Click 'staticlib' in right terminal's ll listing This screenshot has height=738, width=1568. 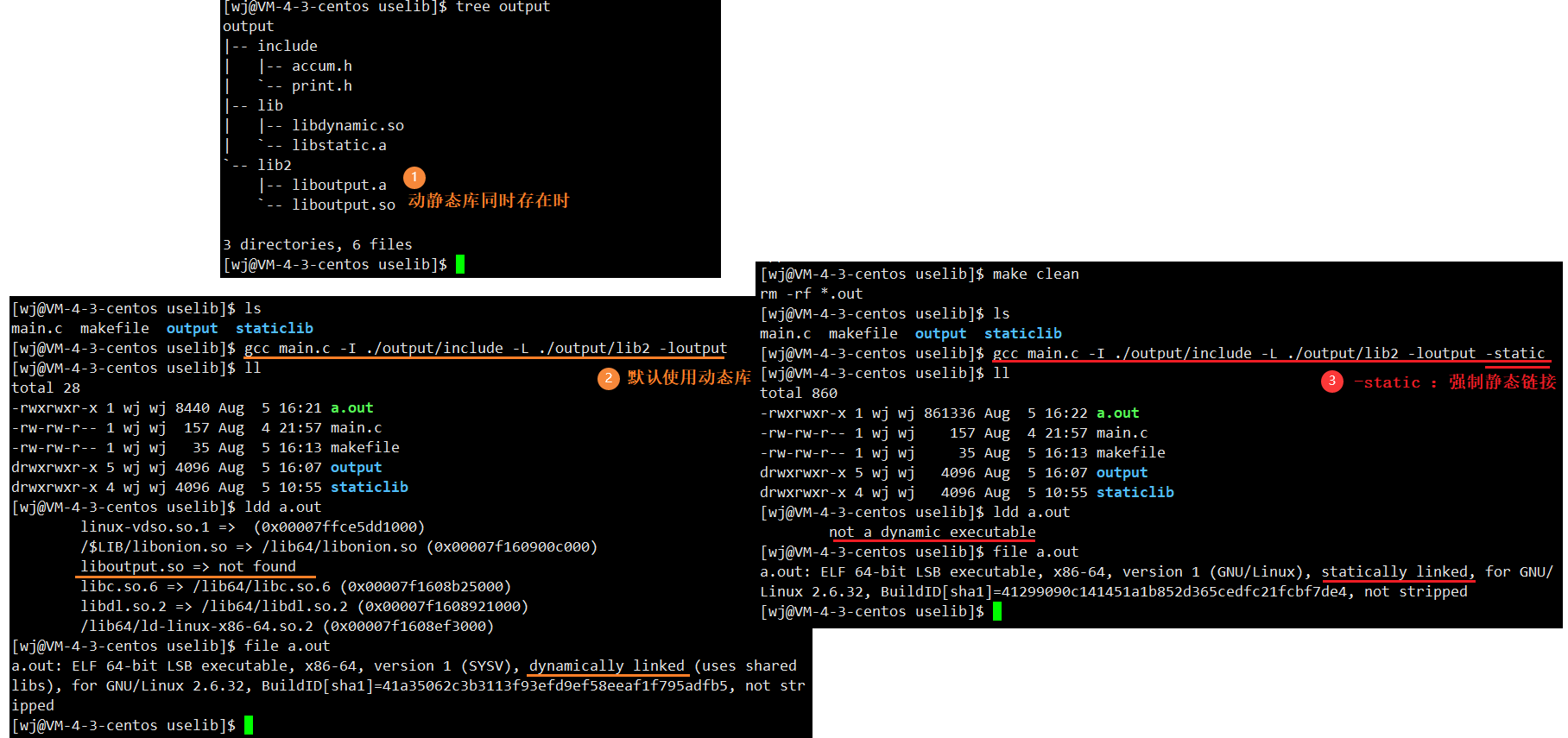1135,492
